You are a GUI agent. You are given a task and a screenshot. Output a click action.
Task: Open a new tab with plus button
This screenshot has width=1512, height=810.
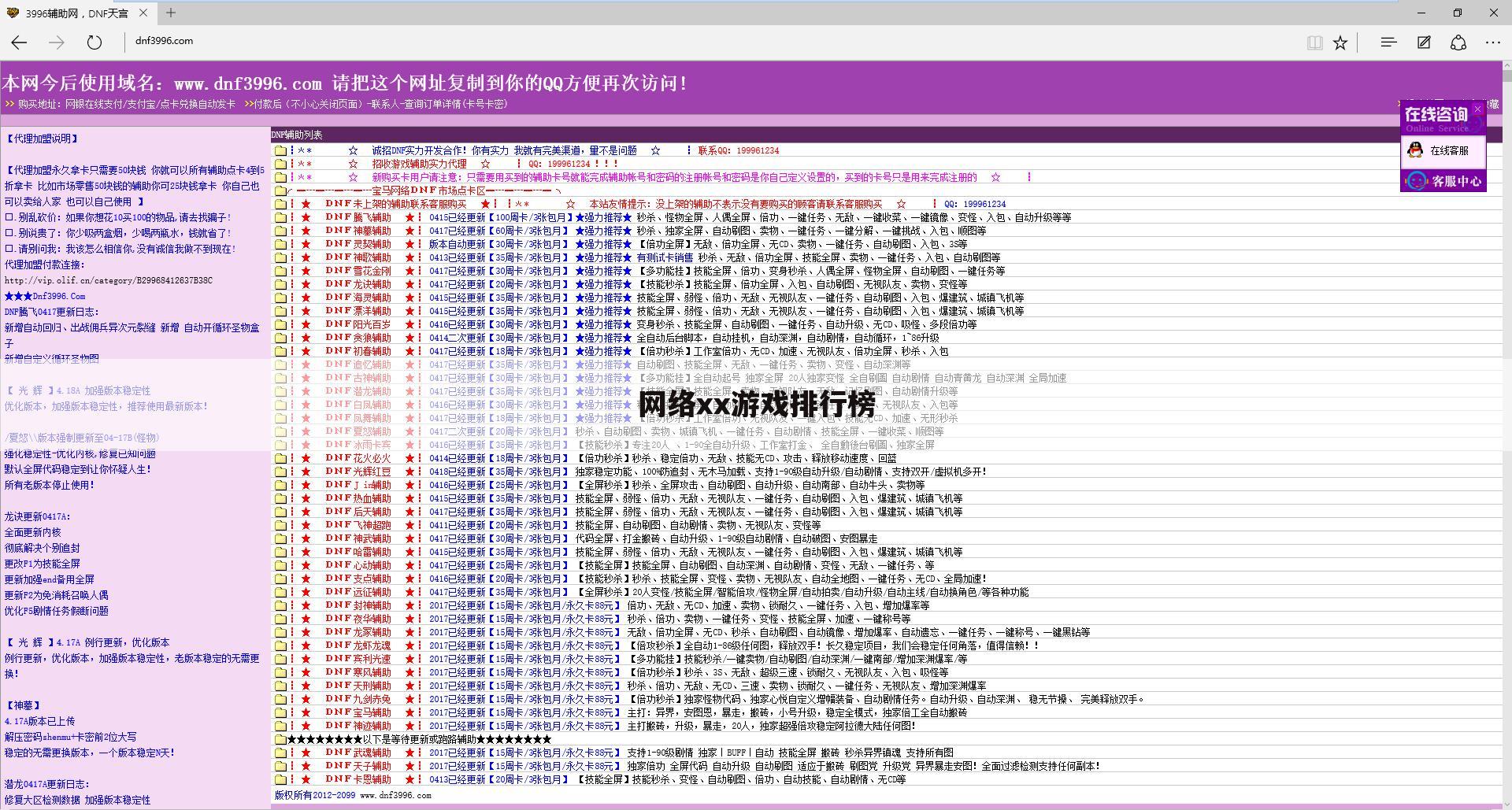click(171, 13)
